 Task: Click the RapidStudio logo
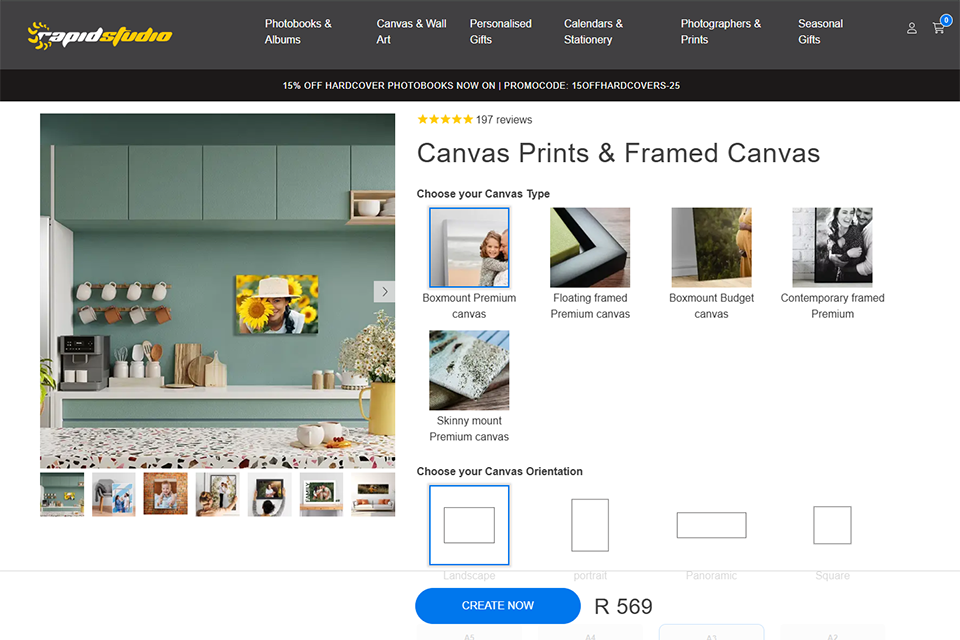click(x=100, y=35)
